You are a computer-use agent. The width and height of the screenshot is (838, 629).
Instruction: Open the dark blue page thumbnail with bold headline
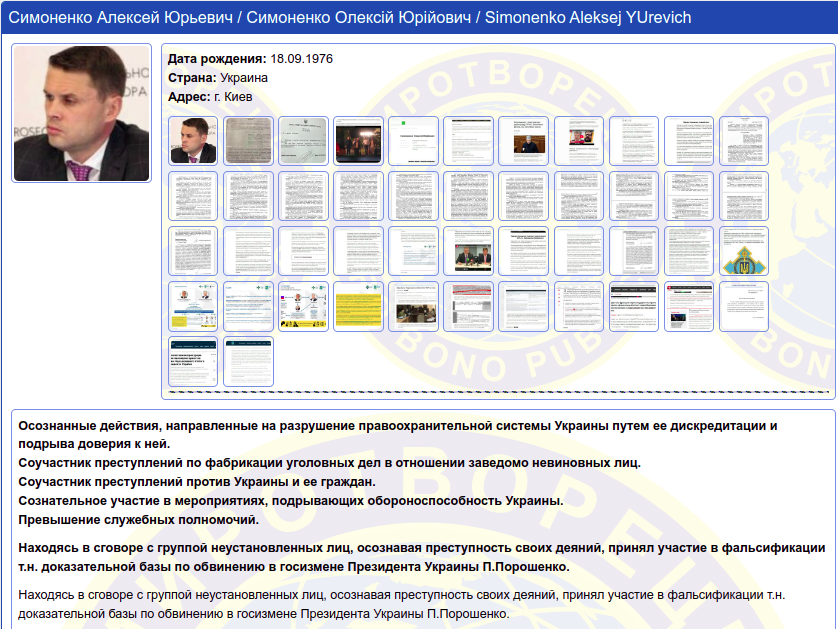(x=193, y=361)
